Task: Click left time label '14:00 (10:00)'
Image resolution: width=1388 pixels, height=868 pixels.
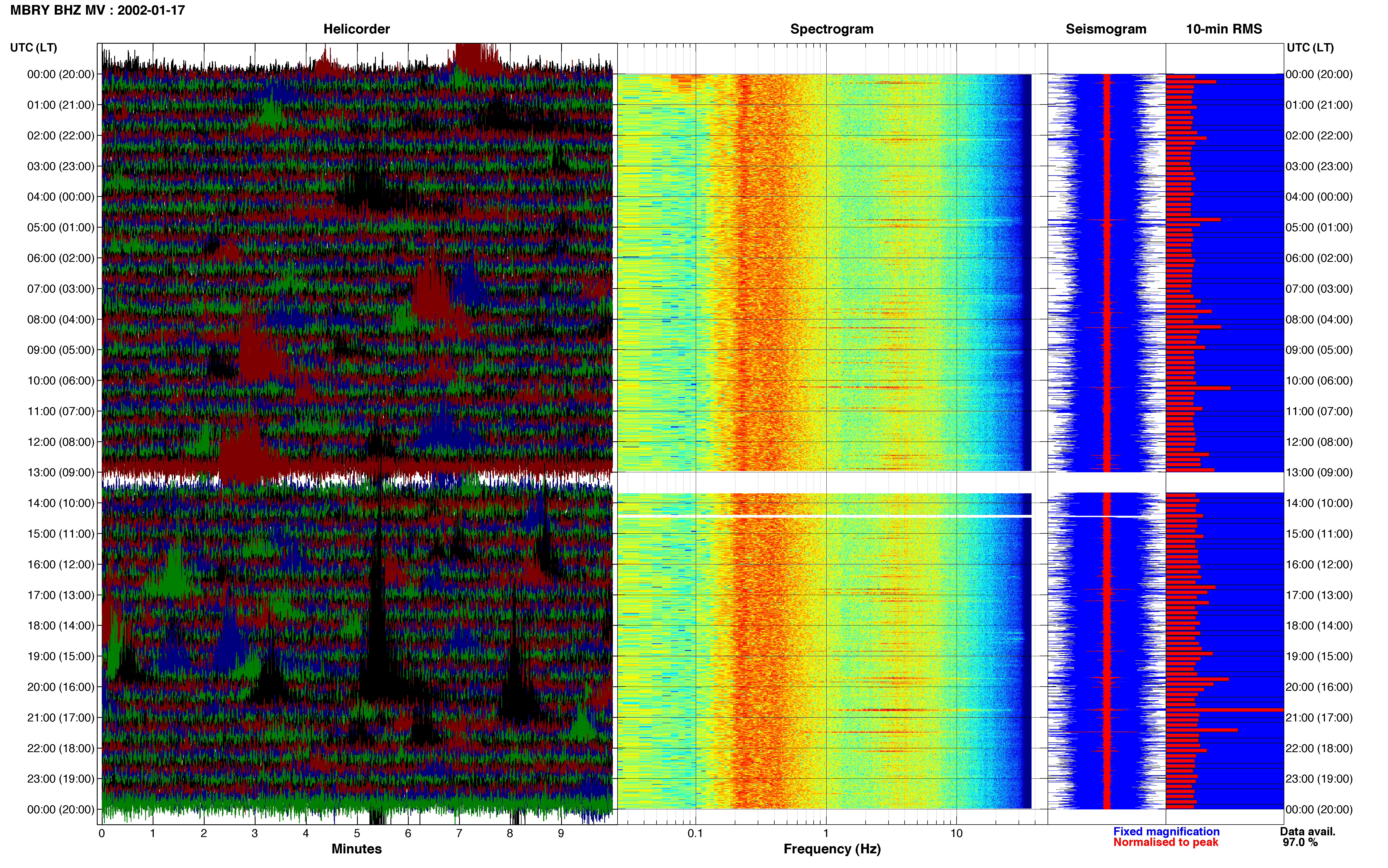Action: coord(61,503)
